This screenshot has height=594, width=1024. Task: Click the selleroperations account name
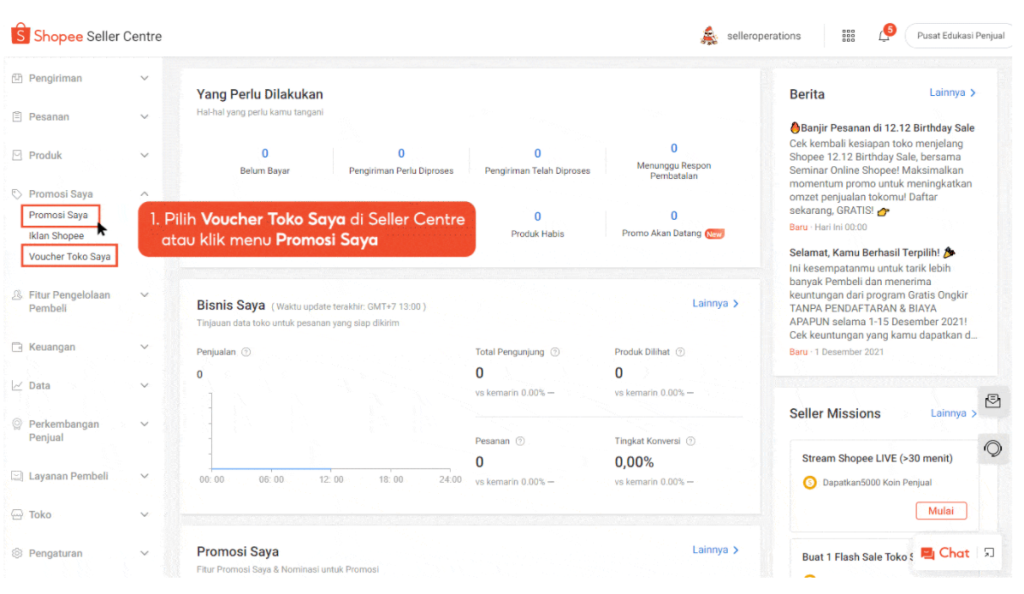click(763, 36)
